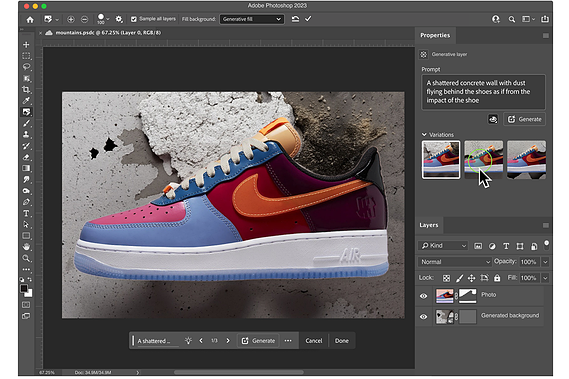
Task: Go to previous variation arrow
Action: (201, 341)
